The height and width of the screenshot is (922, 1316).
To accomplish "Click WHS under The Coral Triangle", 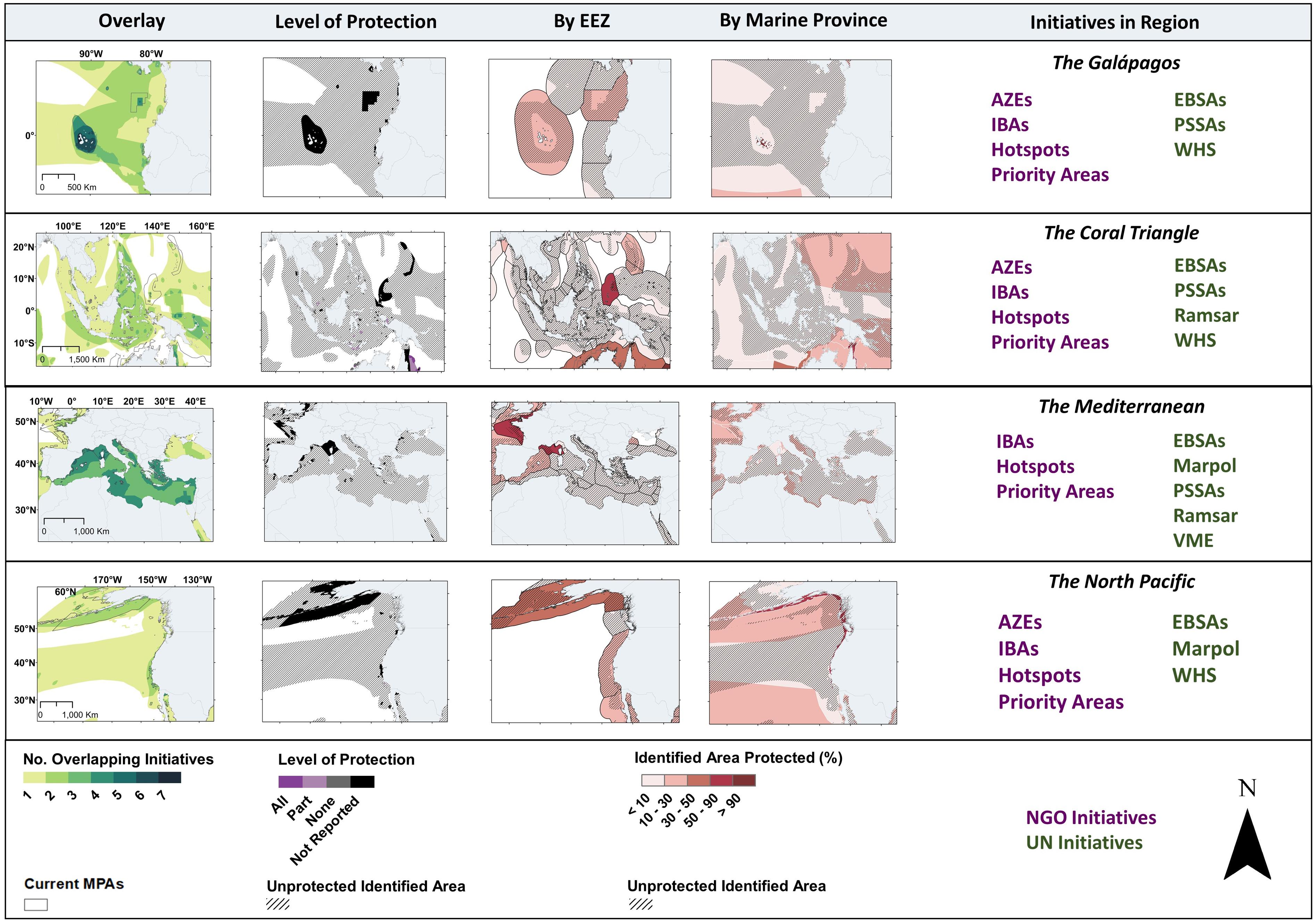I will coord(1195,341).
